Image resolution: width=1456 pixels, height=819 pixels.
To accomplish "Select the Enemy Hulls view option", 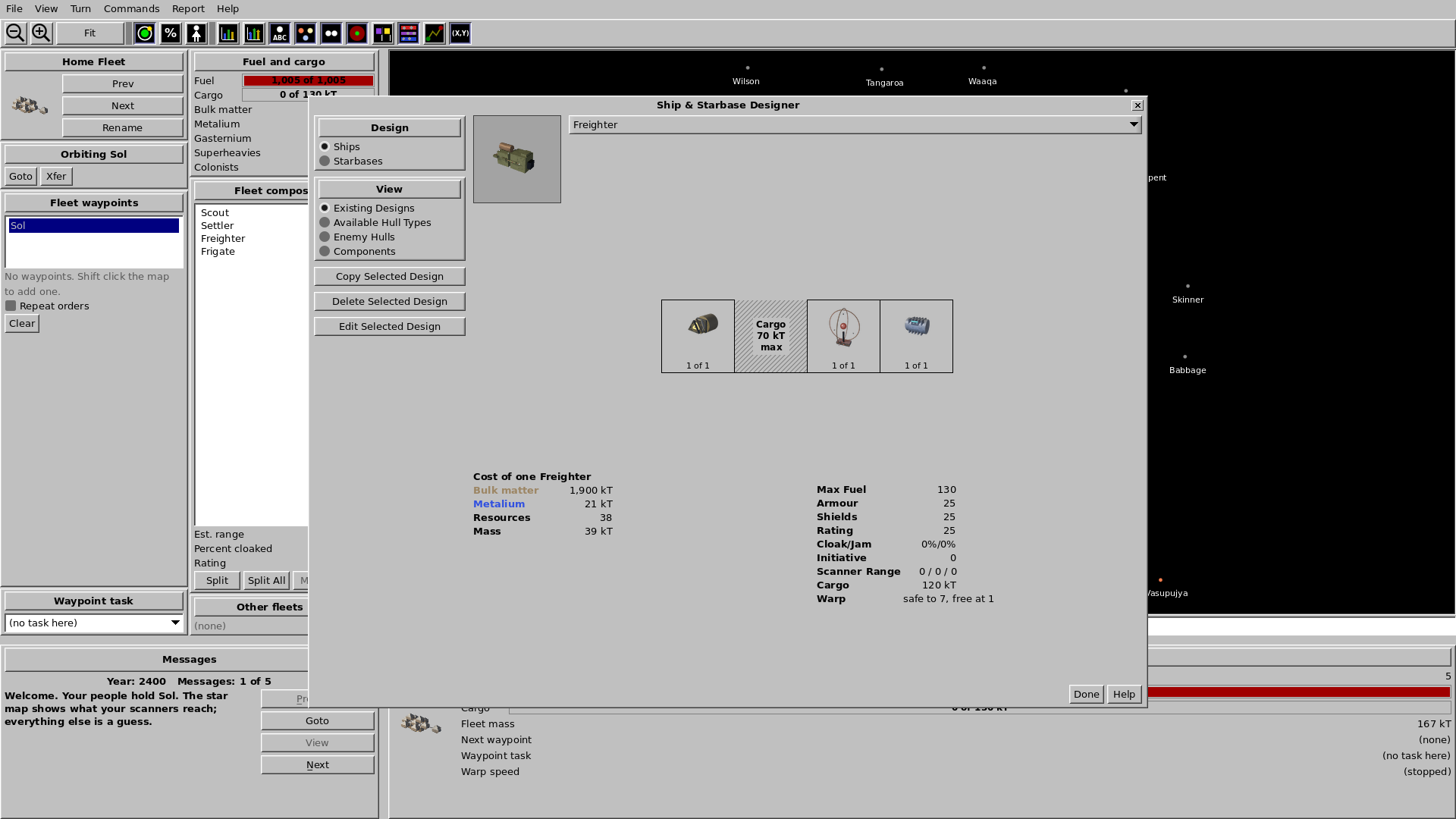I will click(325, 237).
